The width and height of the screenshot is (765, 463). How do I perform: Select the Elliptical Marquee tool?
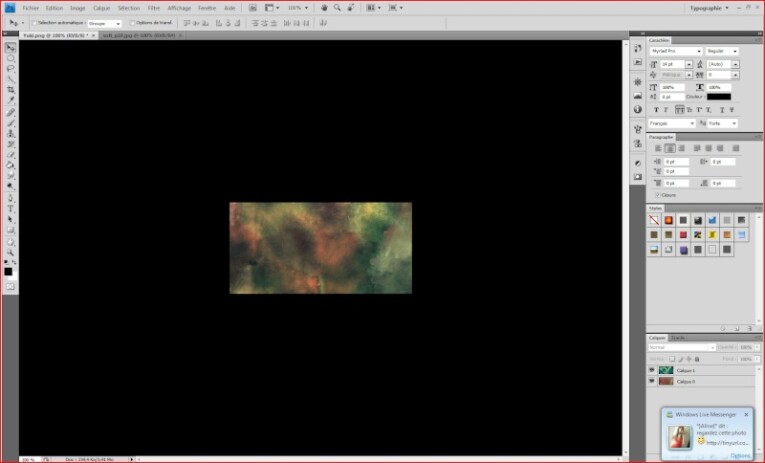(10, 58)
